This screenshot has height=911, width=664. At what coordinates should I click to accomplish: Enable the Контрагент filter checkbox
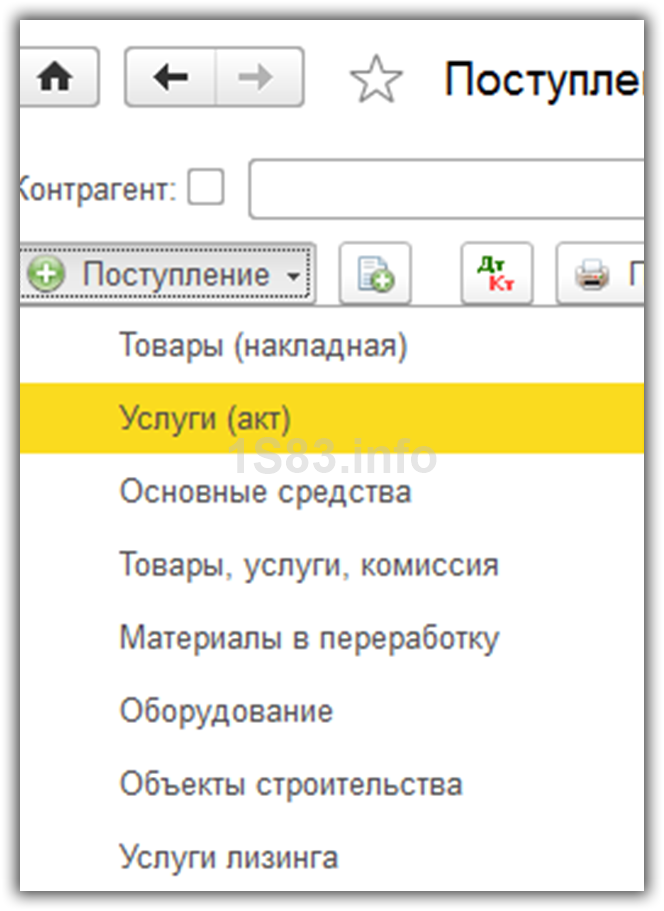click(x=206, y=187)
